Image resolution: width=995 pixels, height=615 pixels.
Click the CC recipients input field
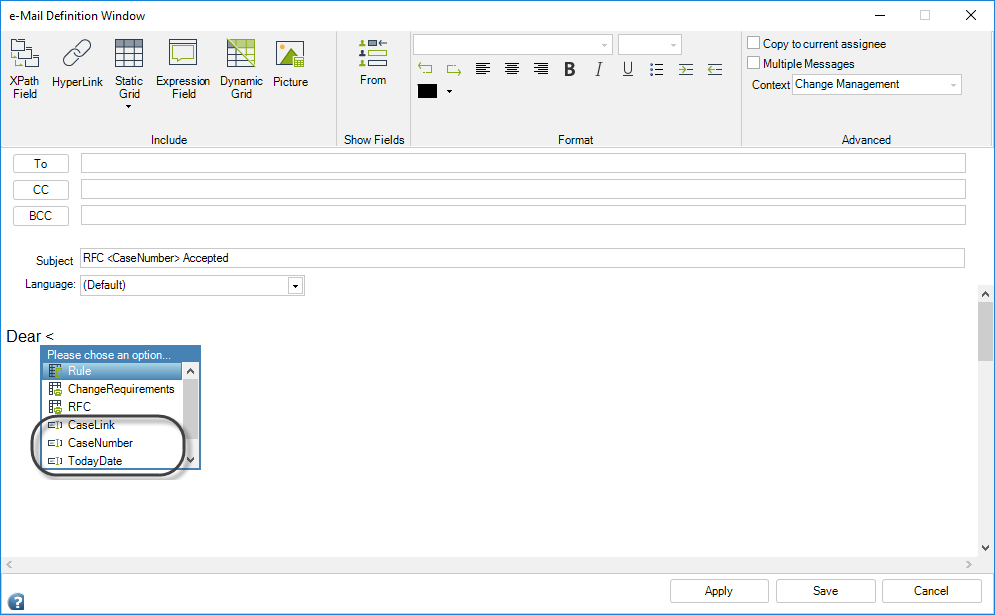tap(523, 189)
